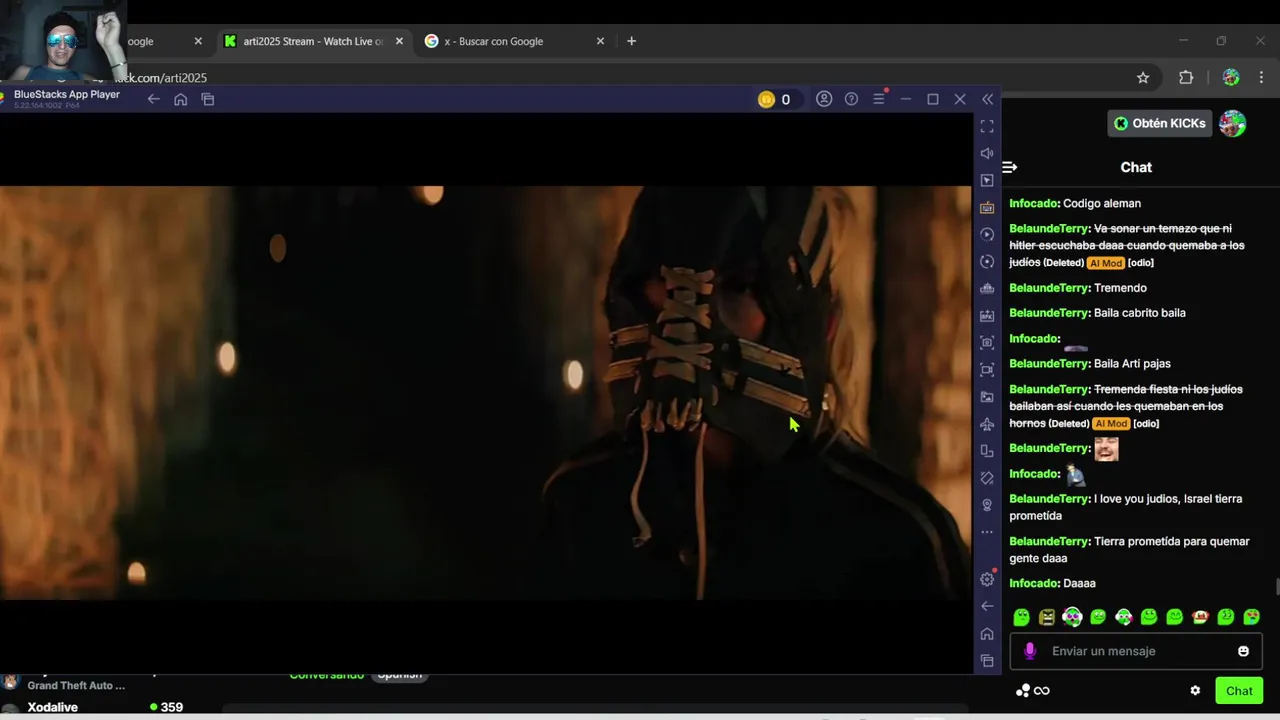Click the BlueStacks side toolbar back arrow
1280x720 pixels.
(987, 606)
